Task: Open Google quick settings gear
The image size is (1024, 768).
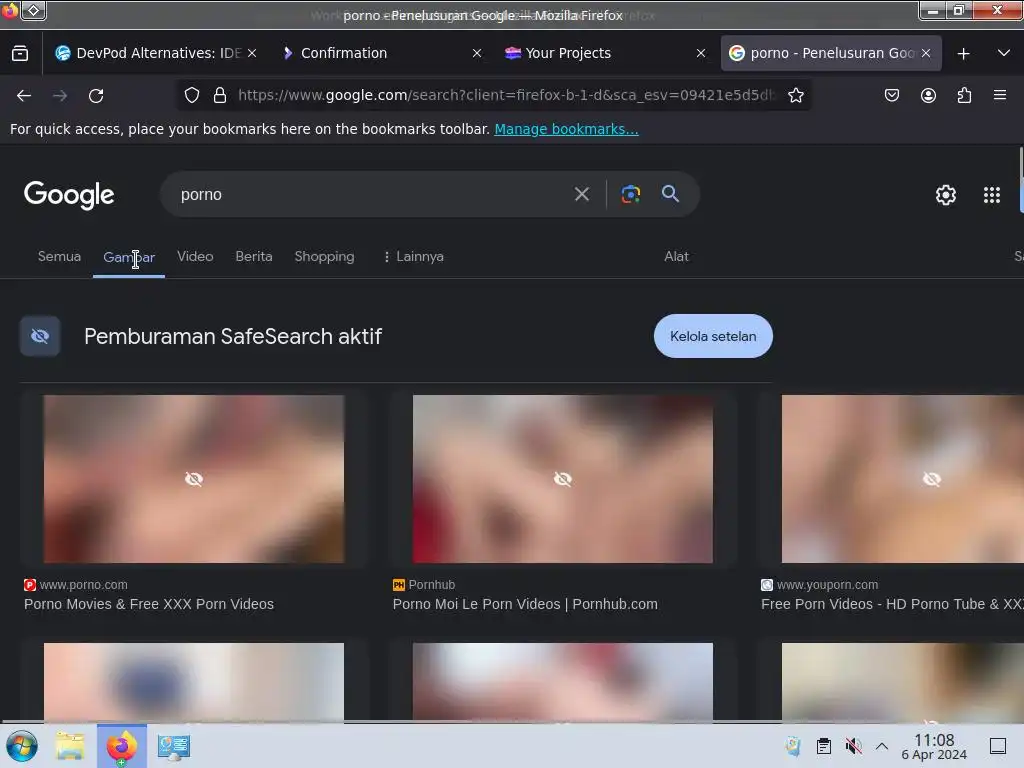Action: 946,195
